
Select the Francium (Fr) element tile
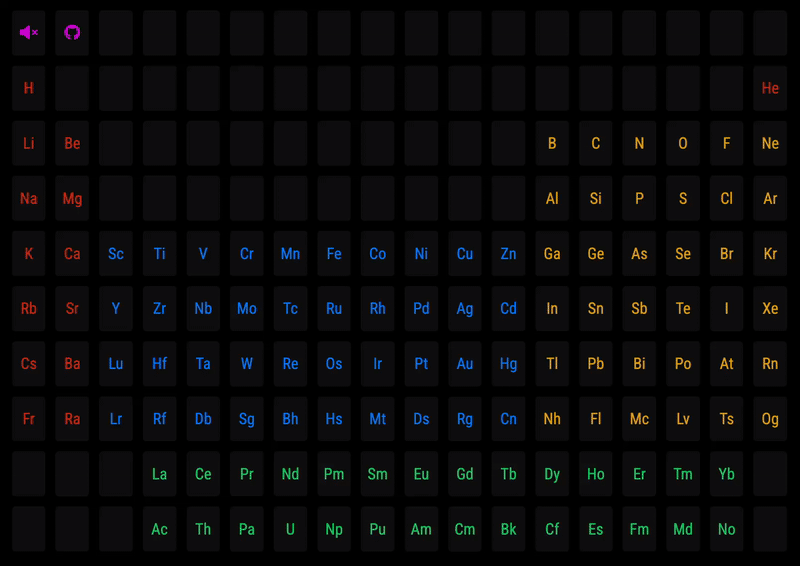[x=29, y=419]
